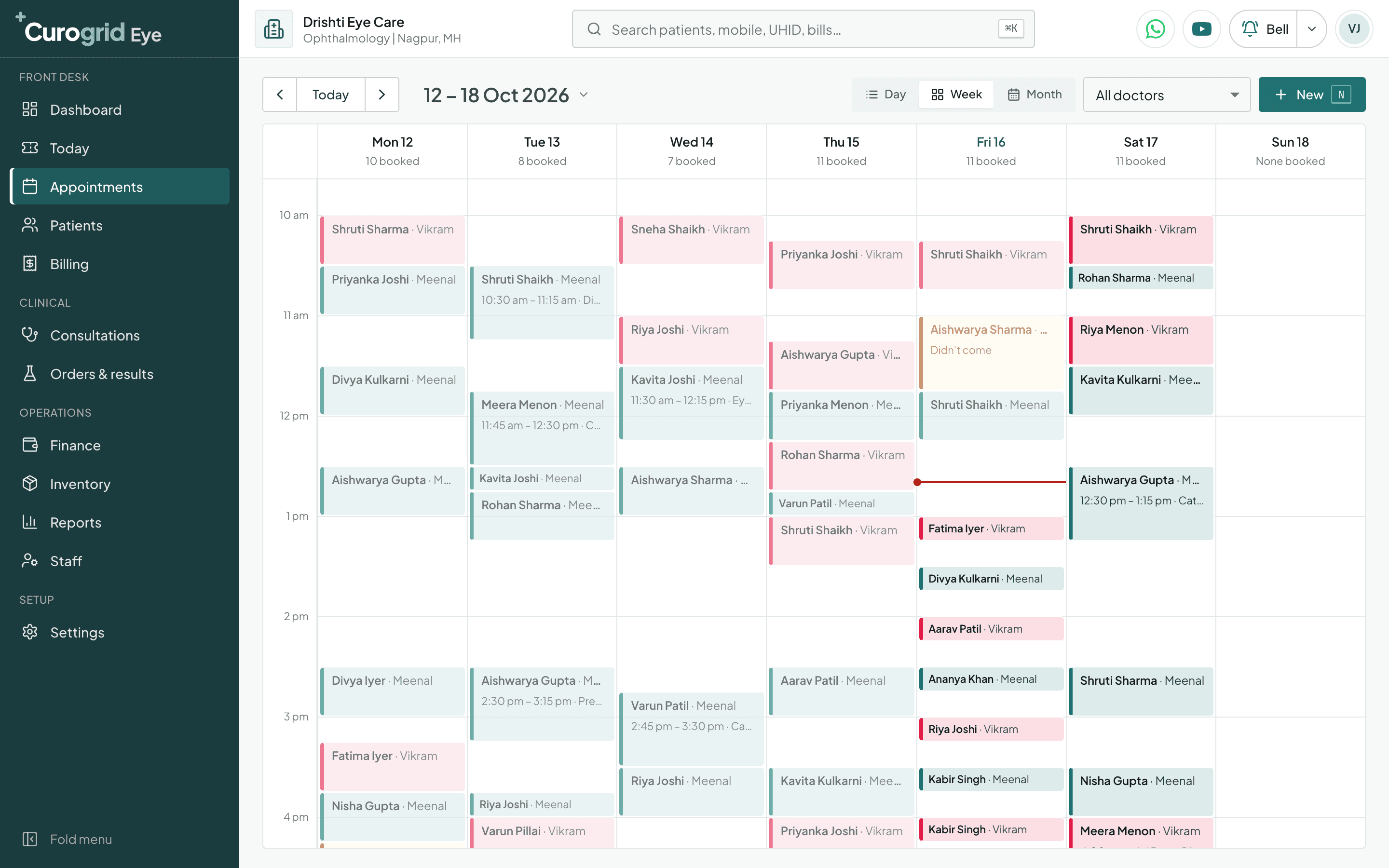
Task: Click the Inventory box icon
Action: [x=30, y=483]
